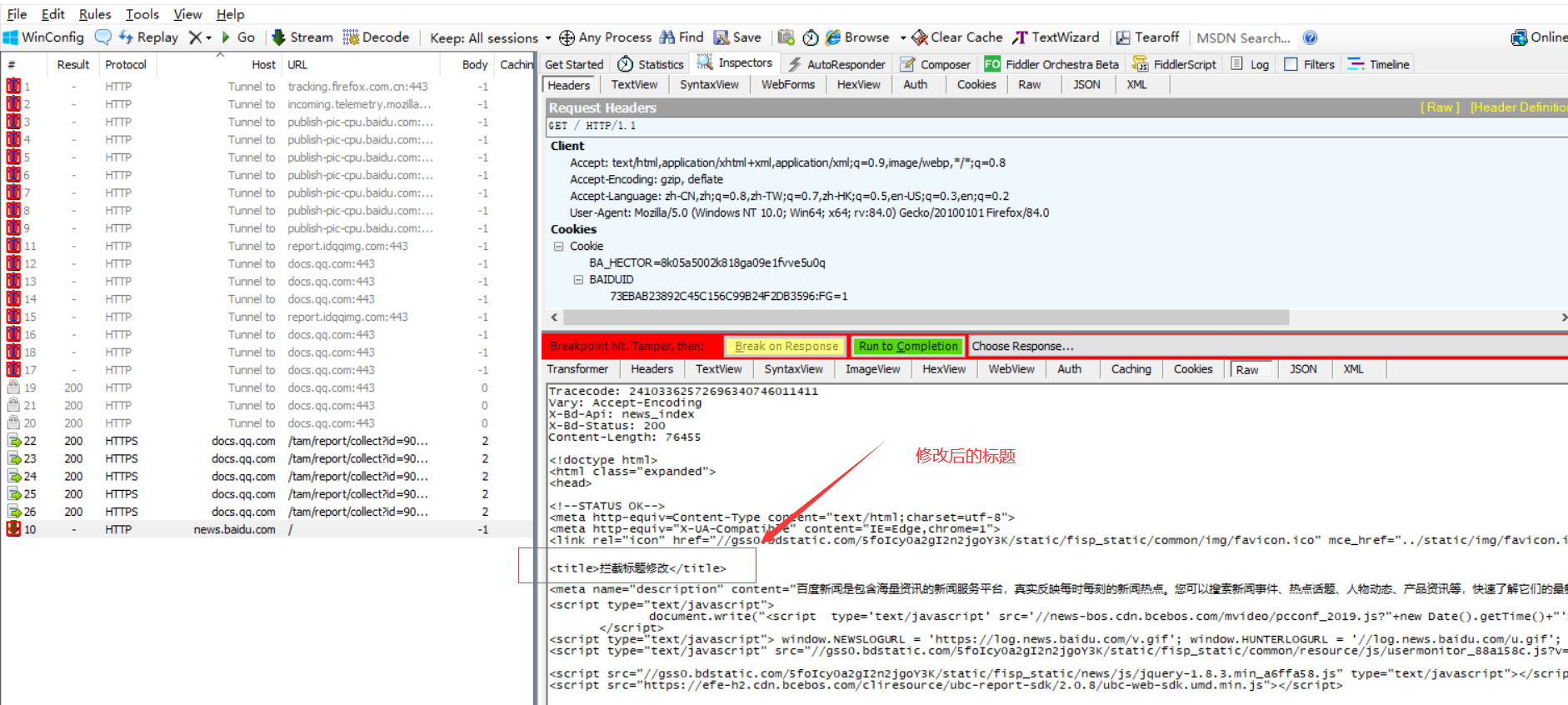The height and width of the screenshot is (705, 1568).
Task: Open the Rules menu
Action: click(95, 14)
